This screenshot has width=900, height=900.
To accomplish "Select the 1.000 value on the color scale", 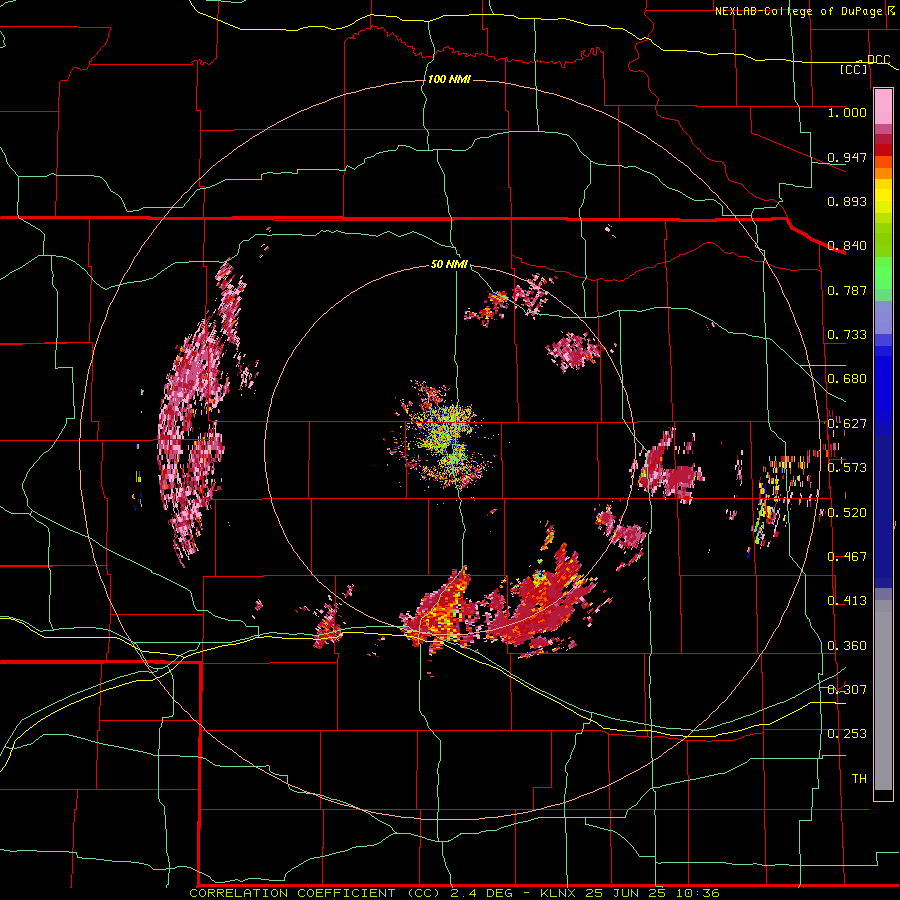I will (847, 112).
